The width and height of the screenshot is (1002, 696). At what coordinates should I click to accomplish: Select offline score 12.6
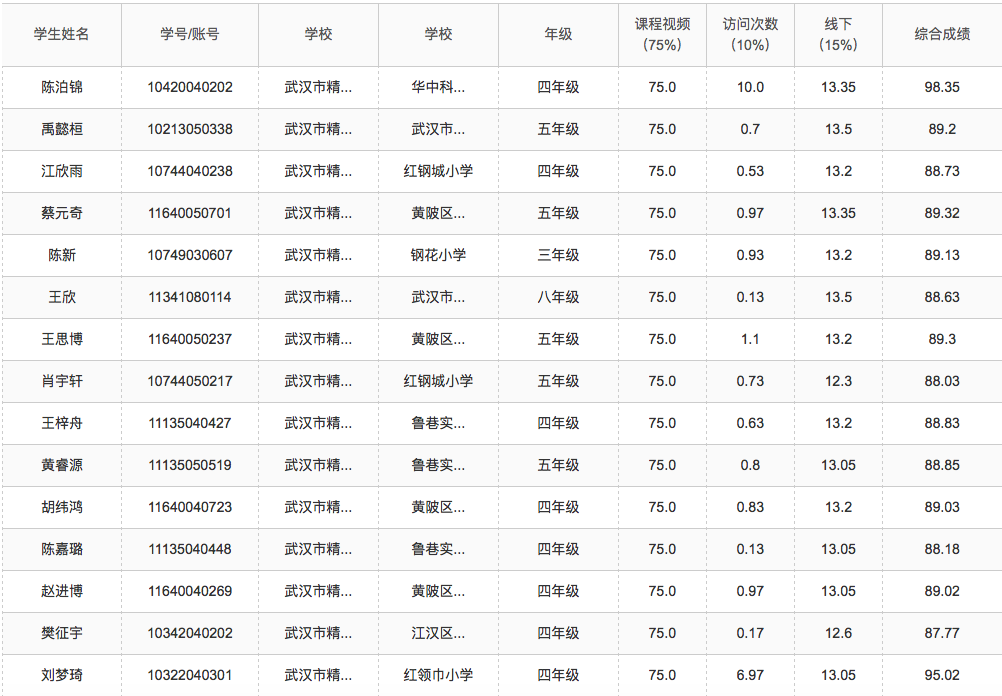[838, 633]
